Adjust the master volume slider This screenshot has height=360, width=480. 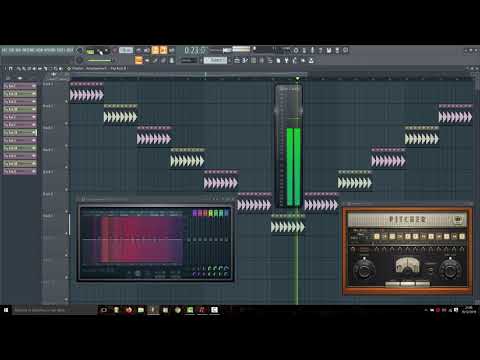(x=99, y=61)
